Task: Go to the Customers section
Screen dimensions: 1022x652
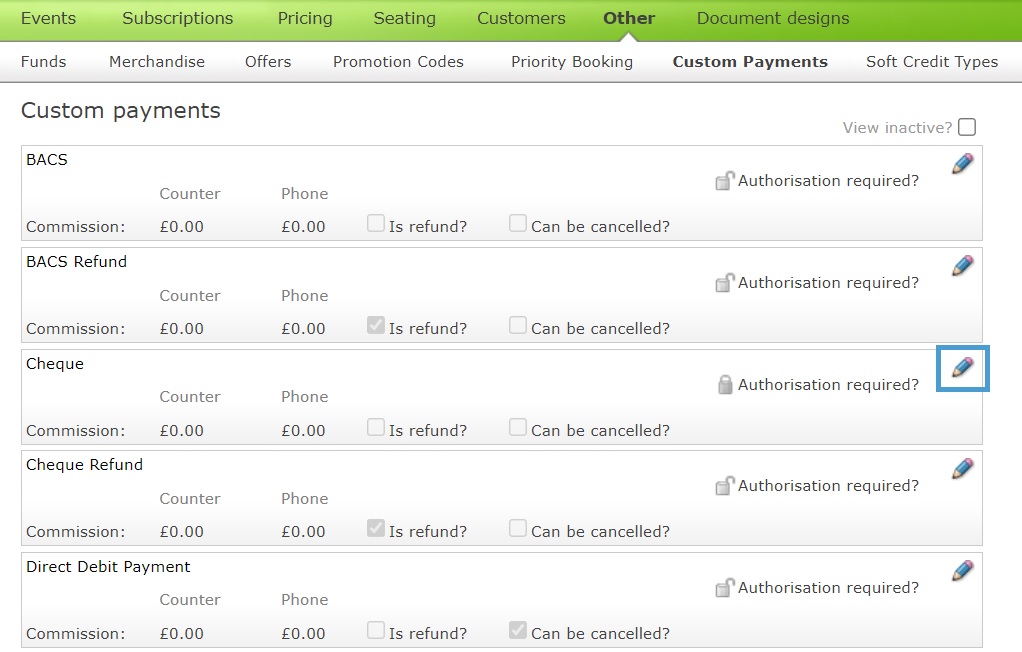Action: click(521, 18)
